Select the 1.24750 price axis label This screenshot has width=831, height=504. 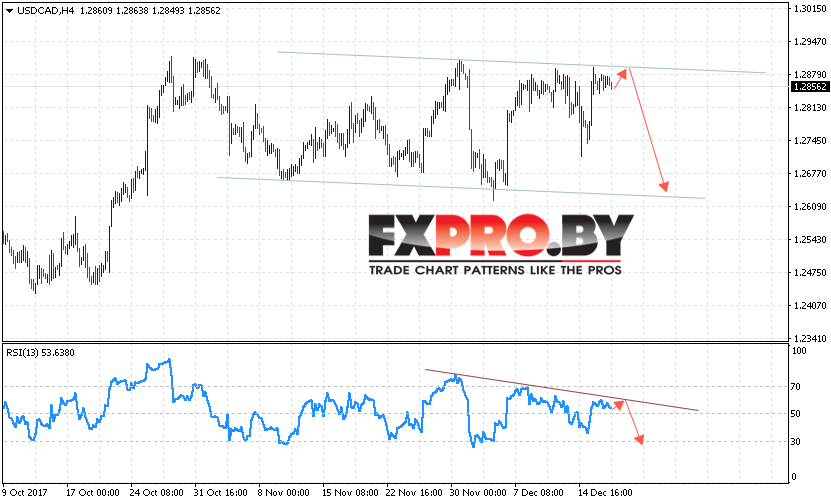tap(810, 272)
